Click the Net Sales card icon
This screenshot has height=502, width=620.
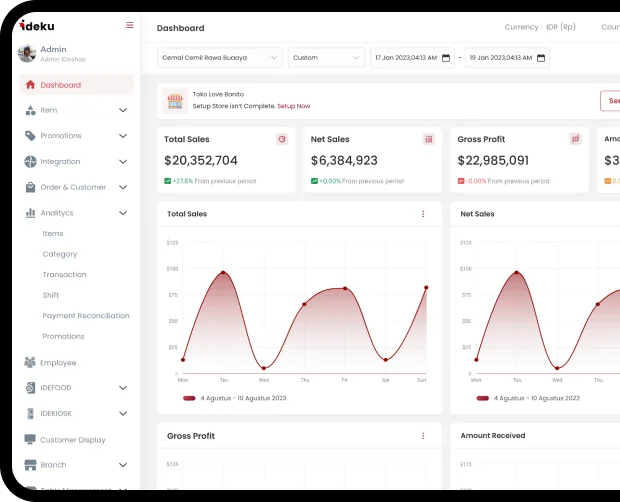429,139
